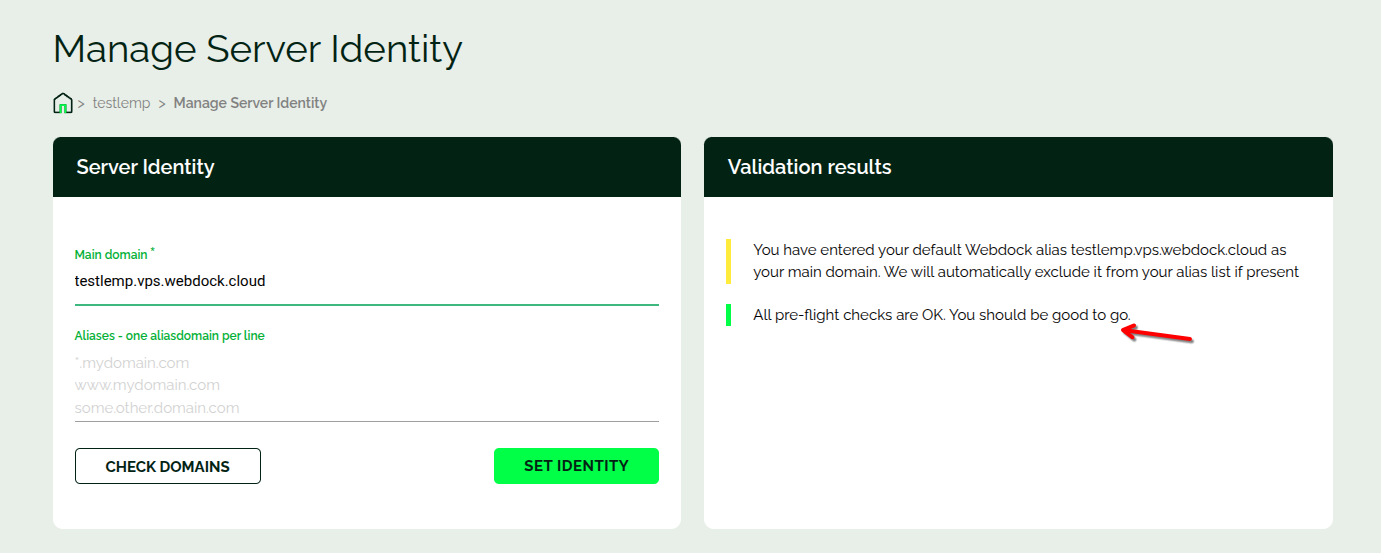1381x553 pixels.
Task: Click the Manage Server Identity page heading
Action: click(257, 49)
